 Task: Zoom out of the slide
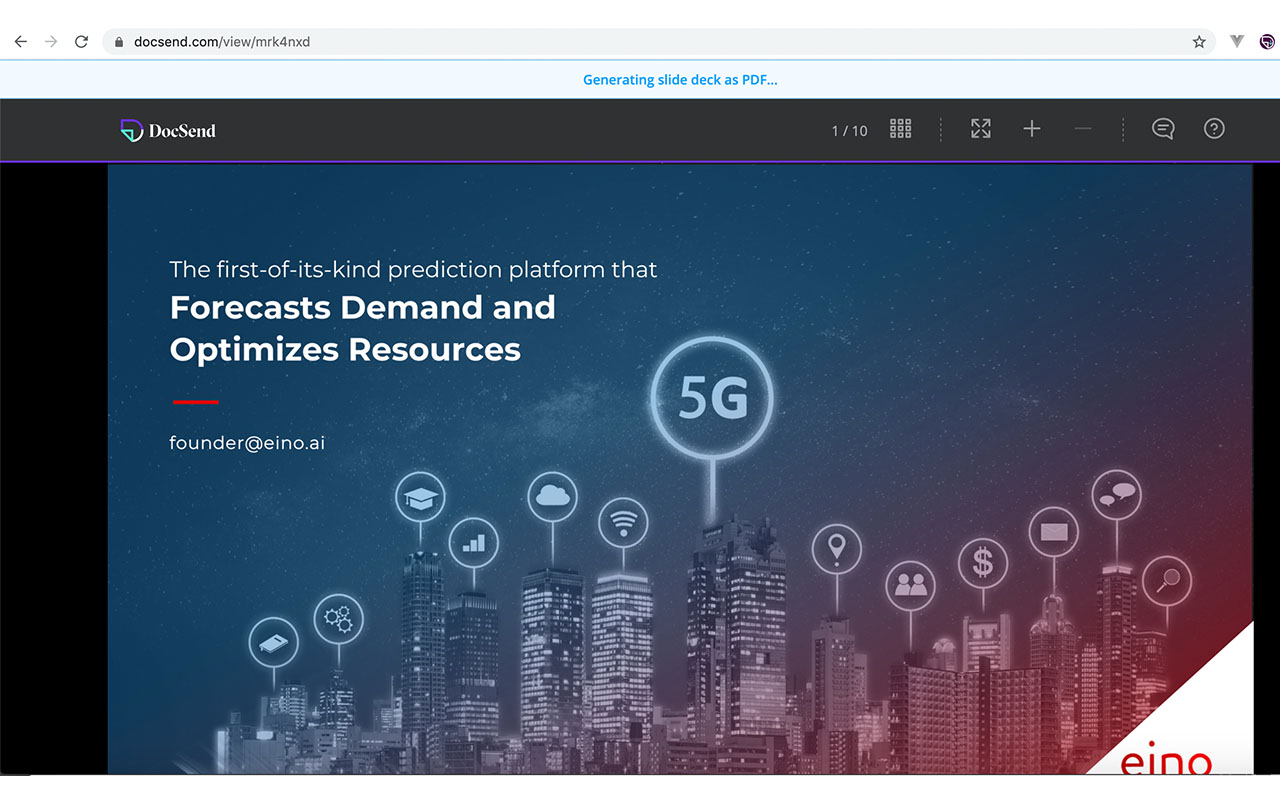[1083, 128]
